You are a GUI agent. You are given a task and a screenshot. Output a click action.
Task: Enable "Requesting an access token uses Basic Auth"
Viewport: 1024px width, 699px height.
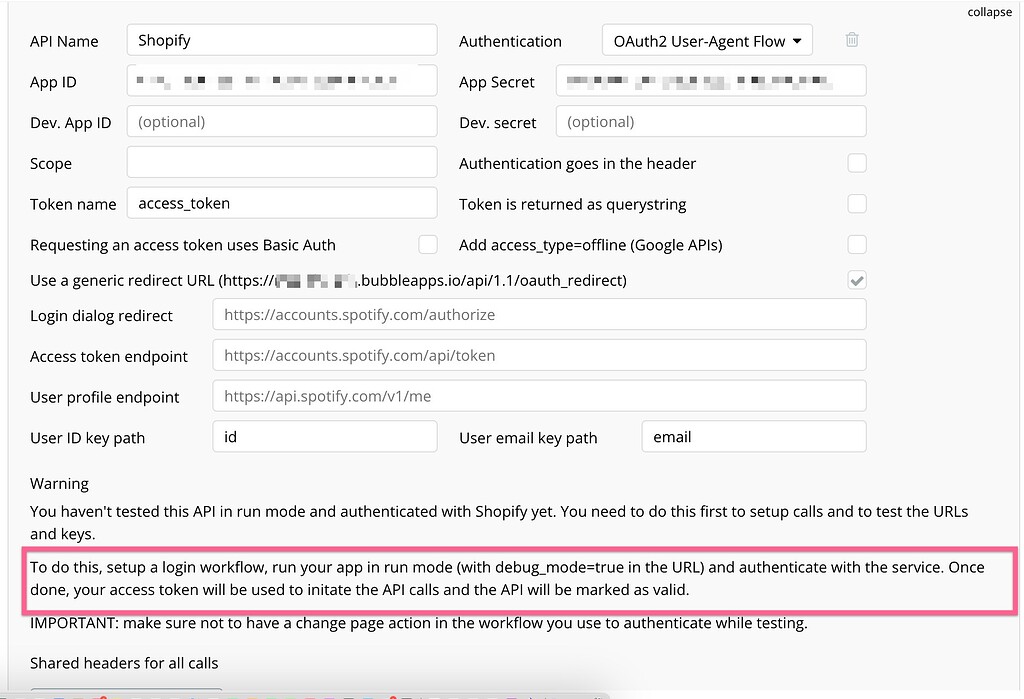[428, 244]
